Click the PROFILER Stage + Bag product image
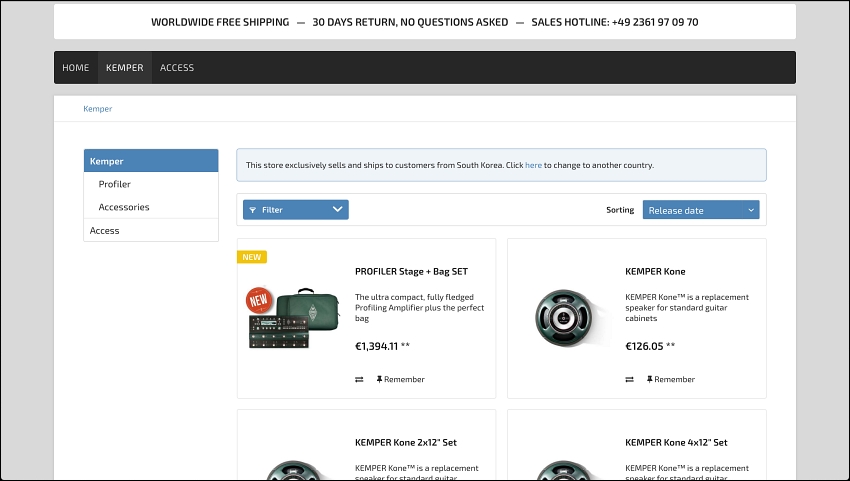The width and height of the screenshot is (850, 481). pyautogui.click(x=293, y=318)
